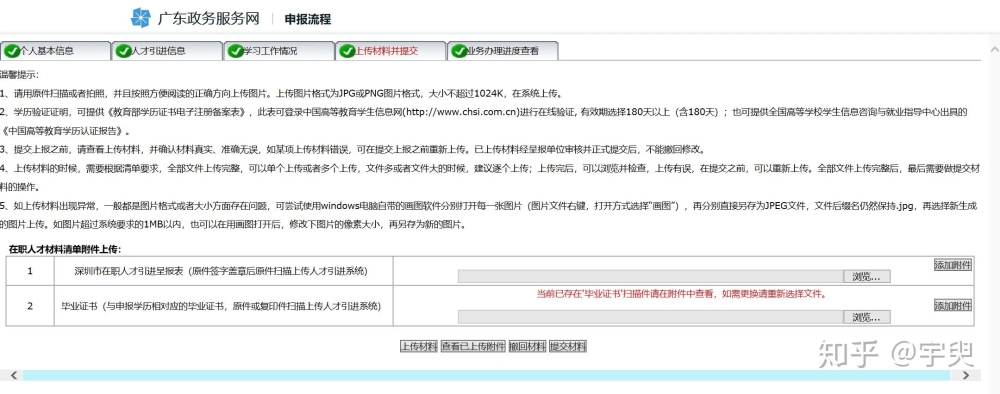Click green checkmark on 业务办理进度查看 tab
The width and height of the screenshot is (1000, 394).
[459, 52]
